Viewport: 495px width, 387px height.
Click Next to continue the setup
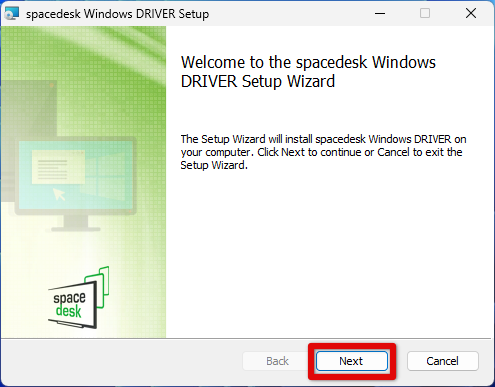pyautogui.click(x=352, y=361)
